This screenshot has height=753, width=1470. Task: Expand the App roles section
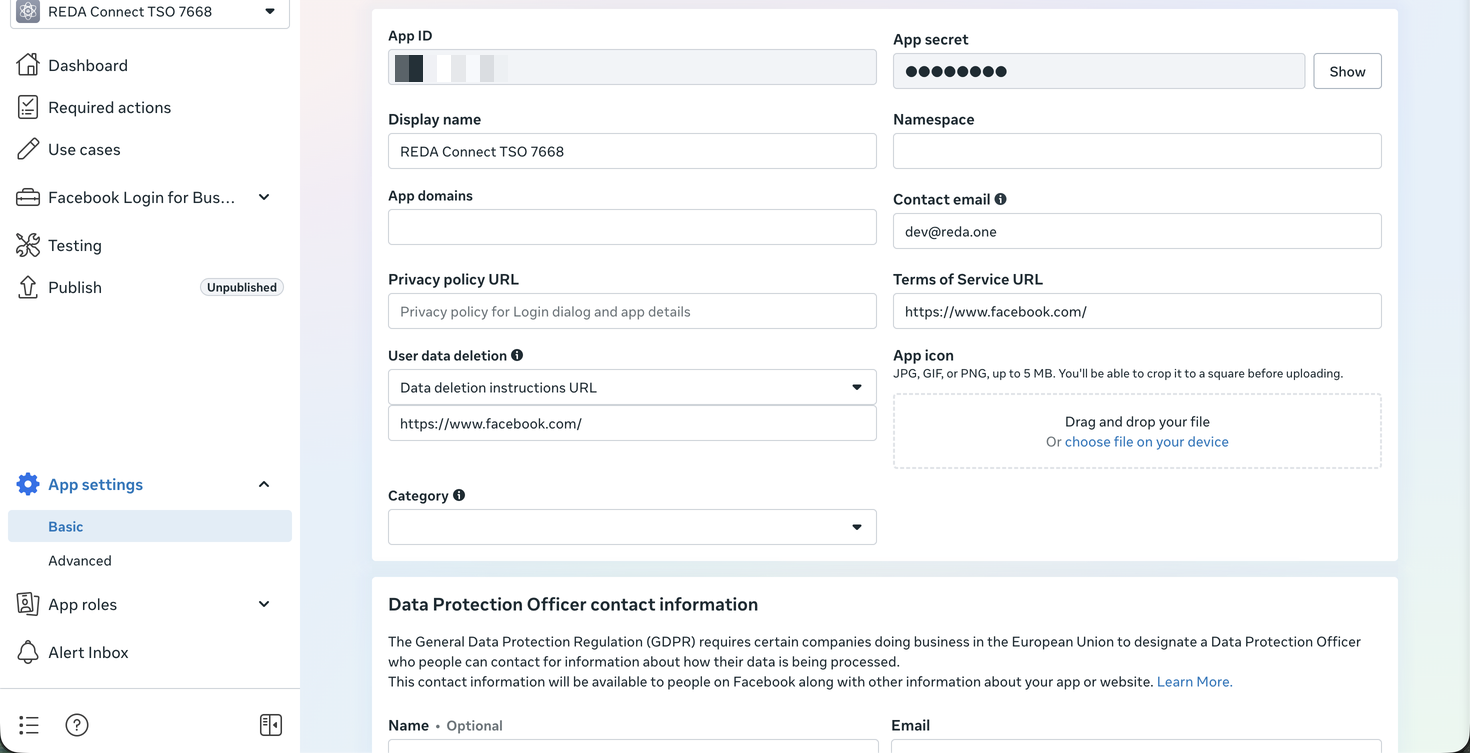pyautogui.click(x=264, y=604)
